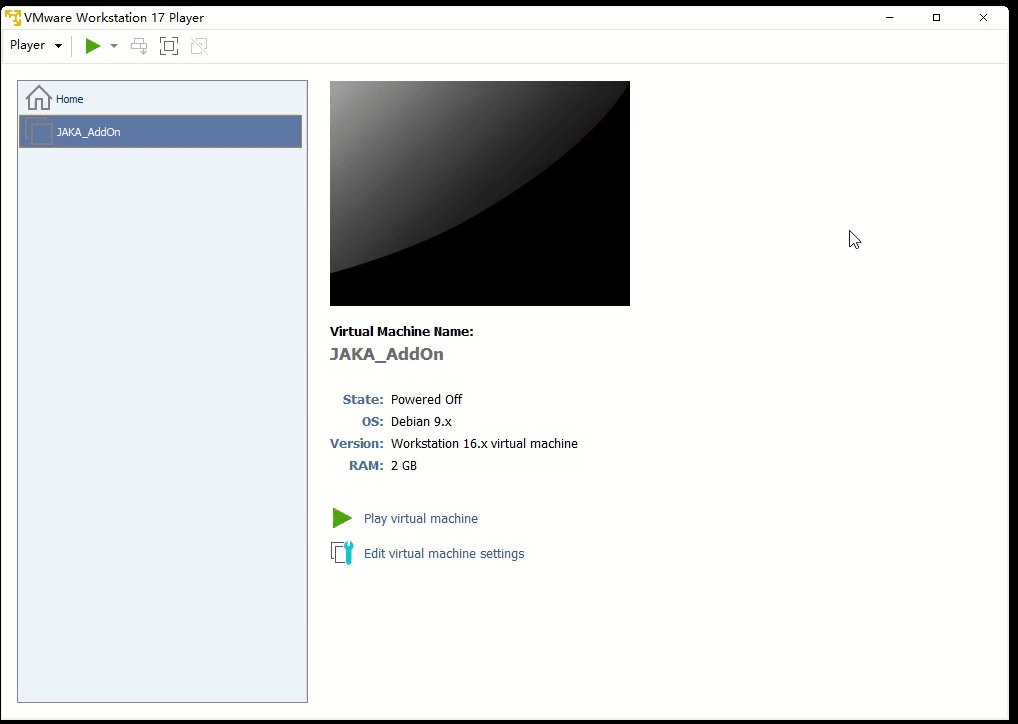Viewport: 1018px width, 724px height.
Task: Click the green power-on toolbar button
Action: (93, 45)
